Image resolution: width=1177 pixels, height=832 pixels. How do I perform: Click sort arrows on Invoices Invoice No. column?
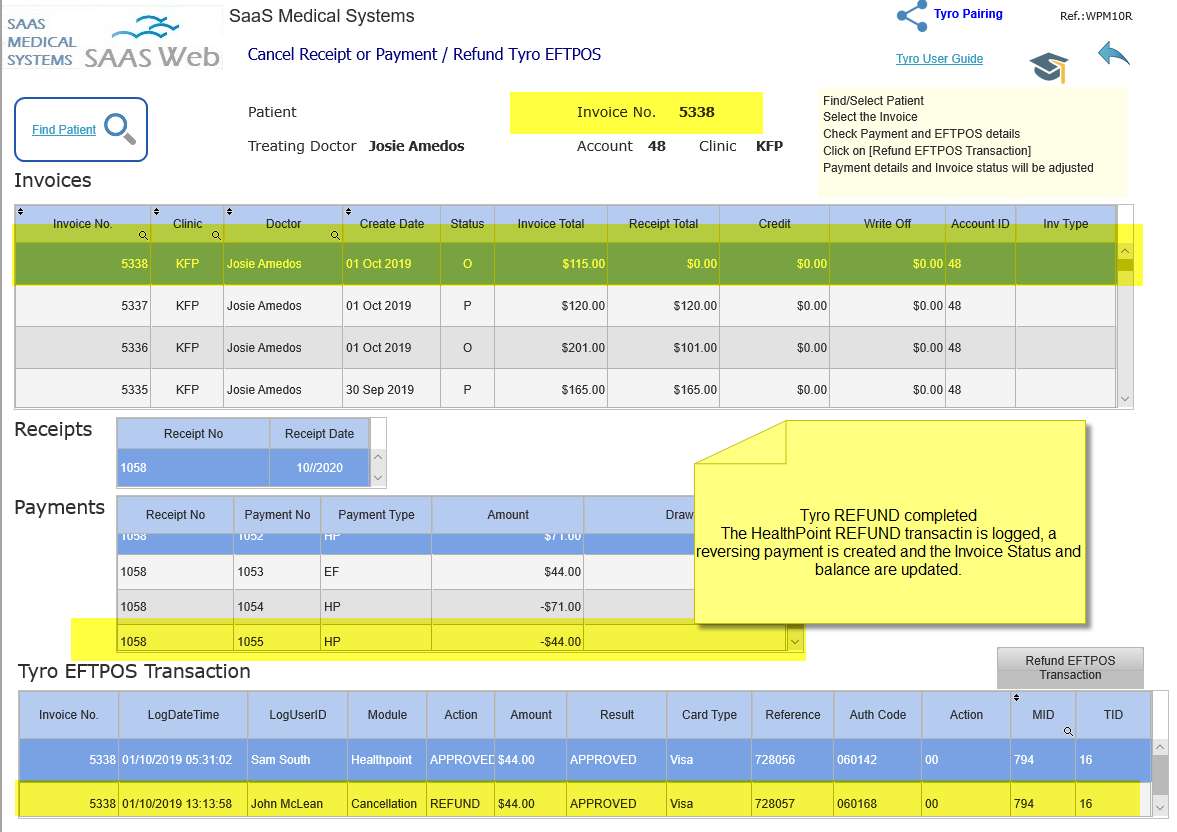click(20, 212)
